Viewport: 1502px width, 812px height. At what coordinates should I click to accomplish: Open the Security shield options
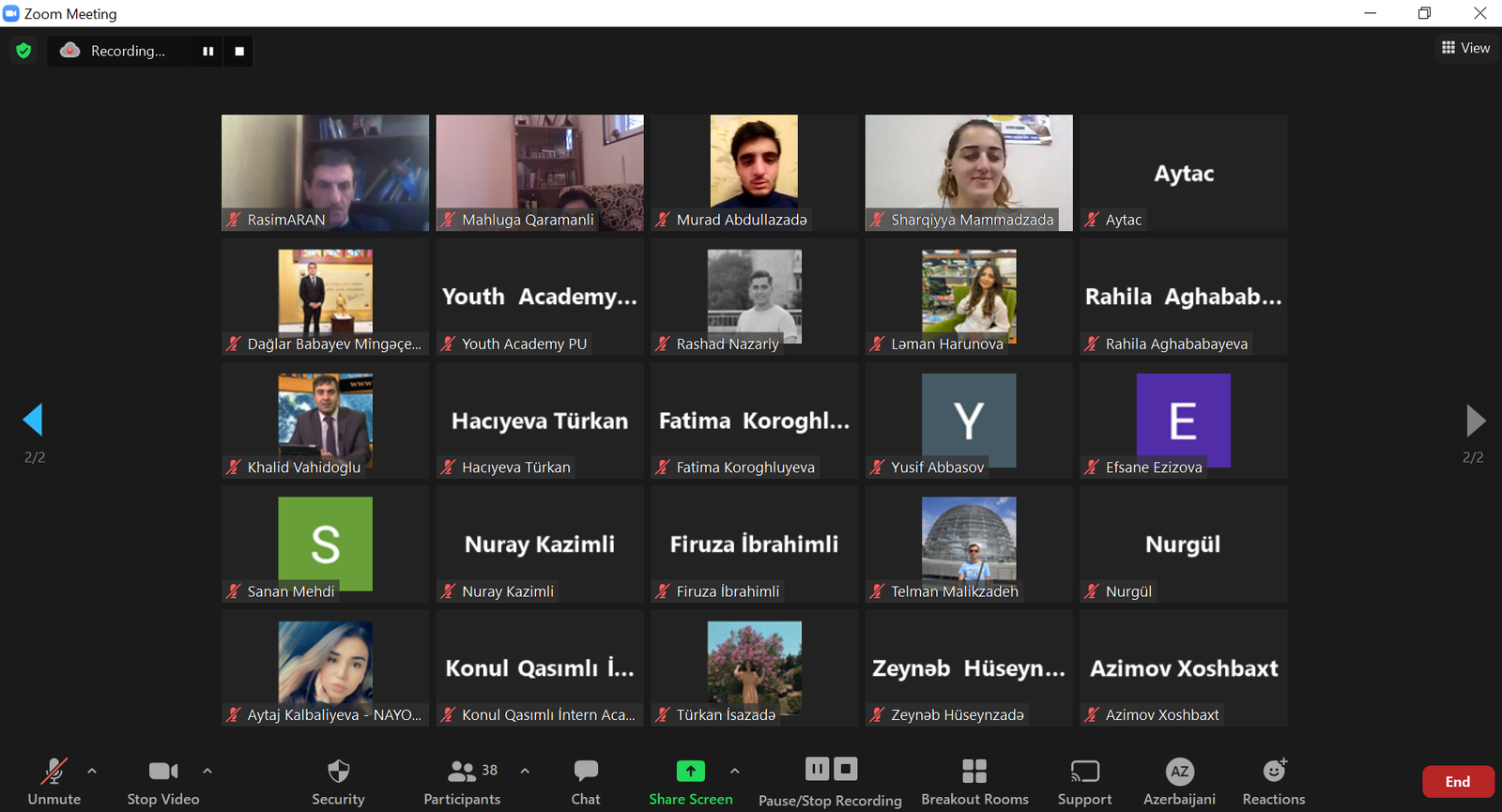click(x=338, y=781)
